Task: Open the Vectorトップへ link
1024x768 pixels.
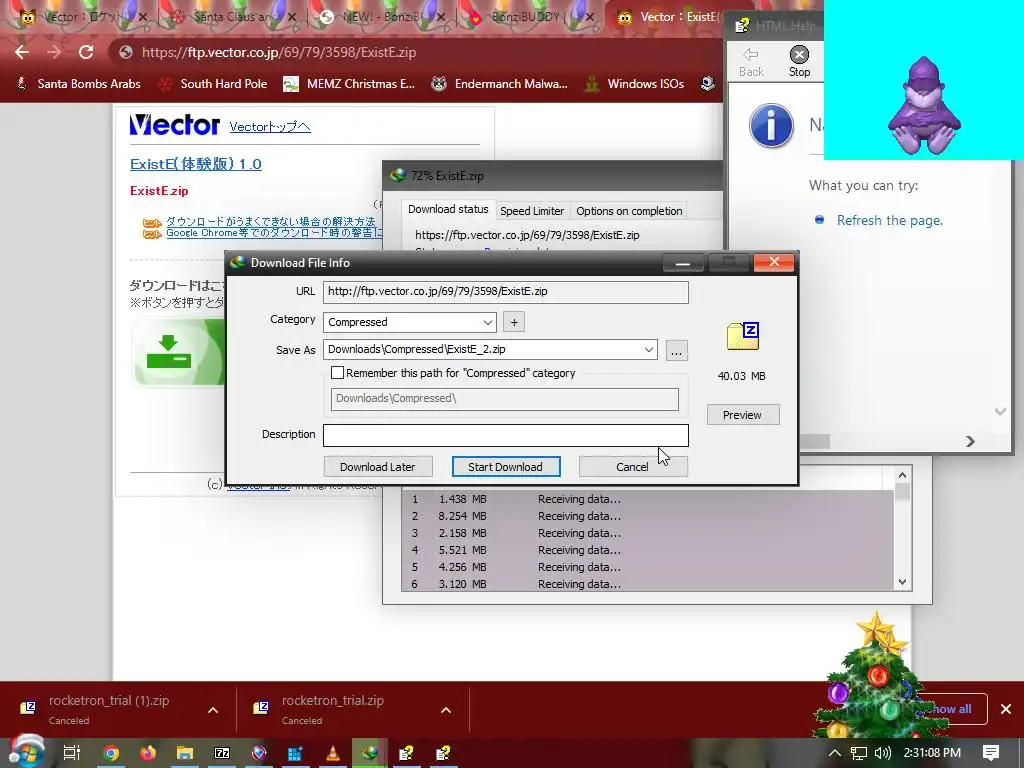Action: [270, 127]
